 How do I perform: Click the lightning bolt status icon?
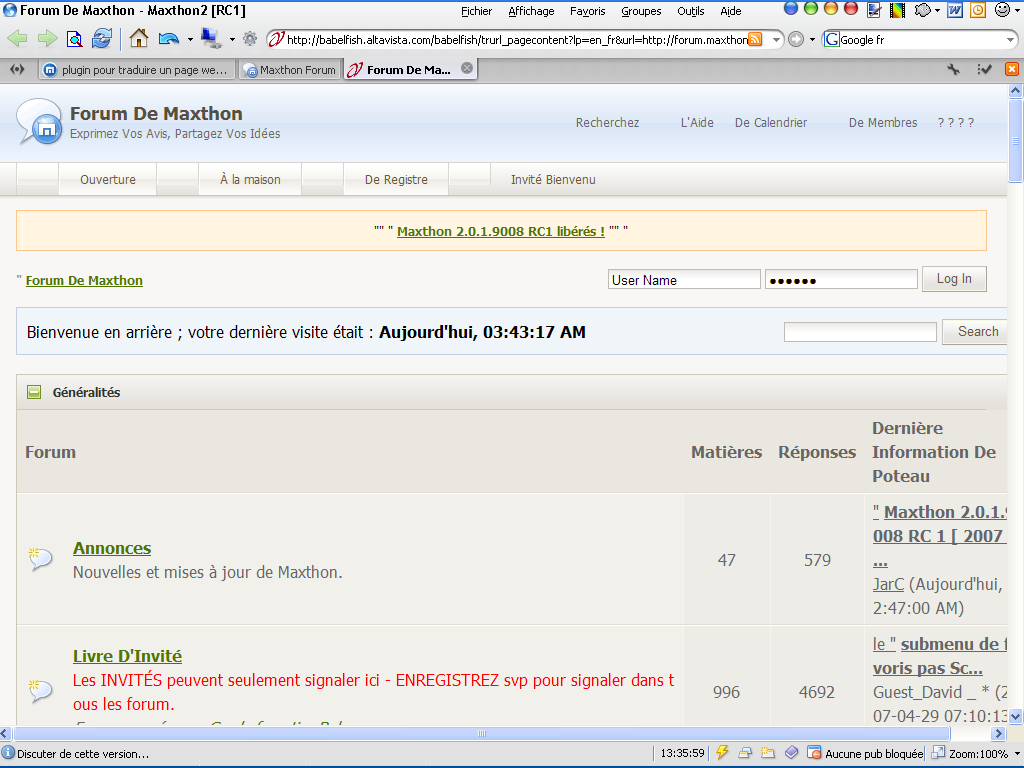(x=722, y=753)
